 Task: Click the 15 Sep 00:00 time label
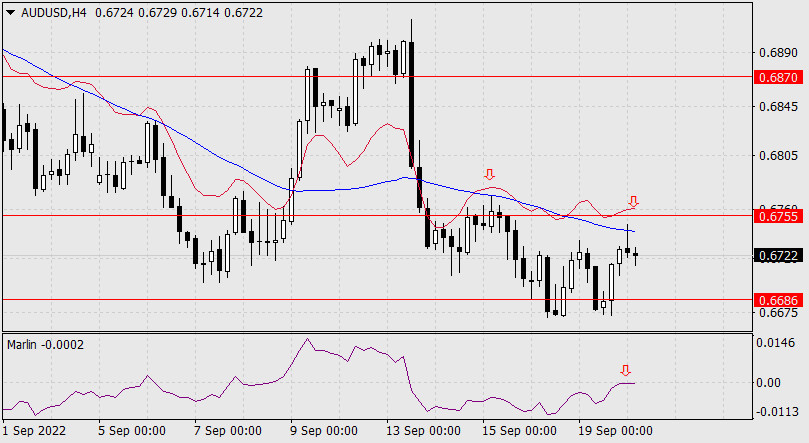coord(520,431)
